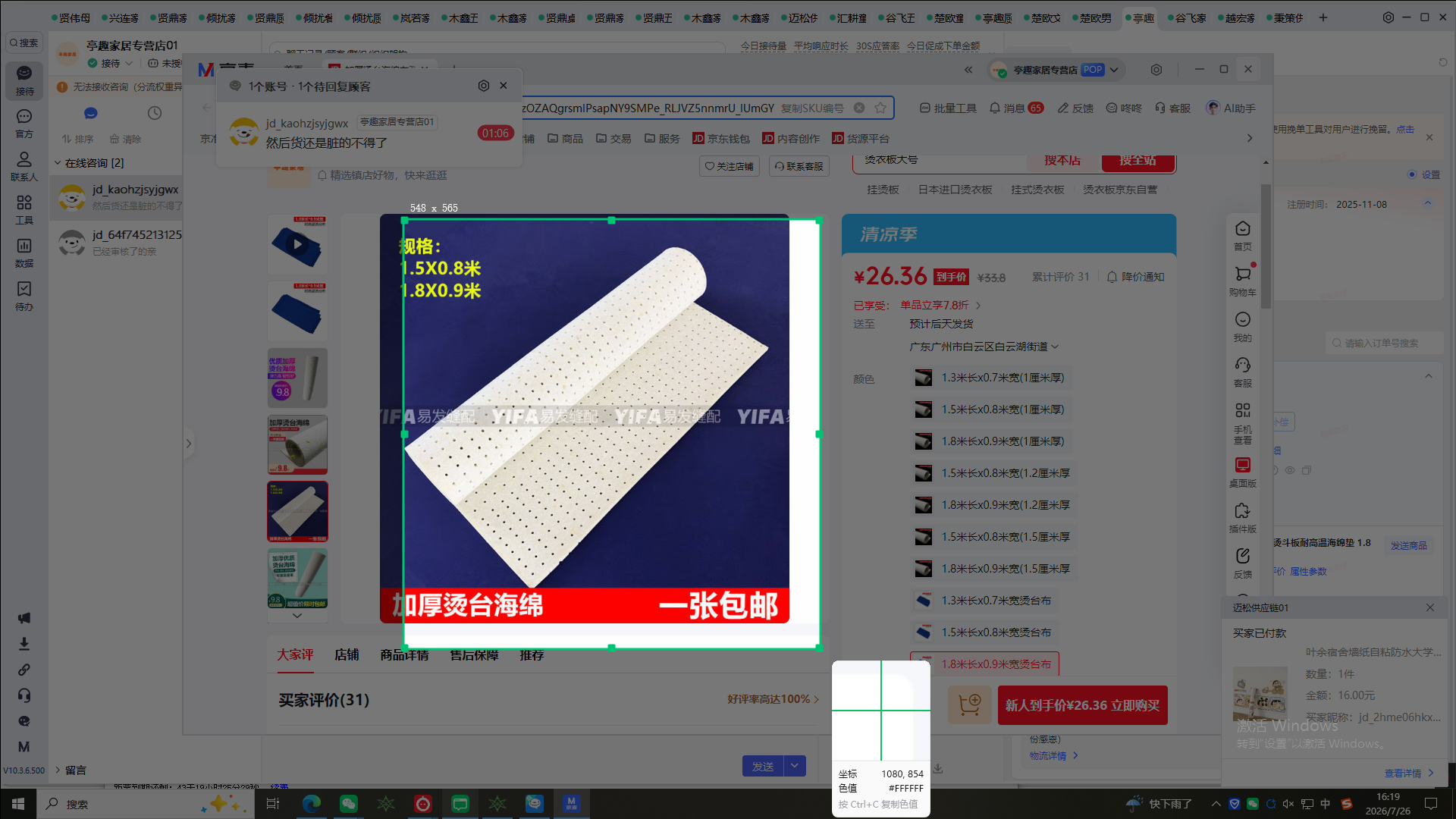Open the 大家评 reviews tab
1456x819 pixels.
point(295,654)
